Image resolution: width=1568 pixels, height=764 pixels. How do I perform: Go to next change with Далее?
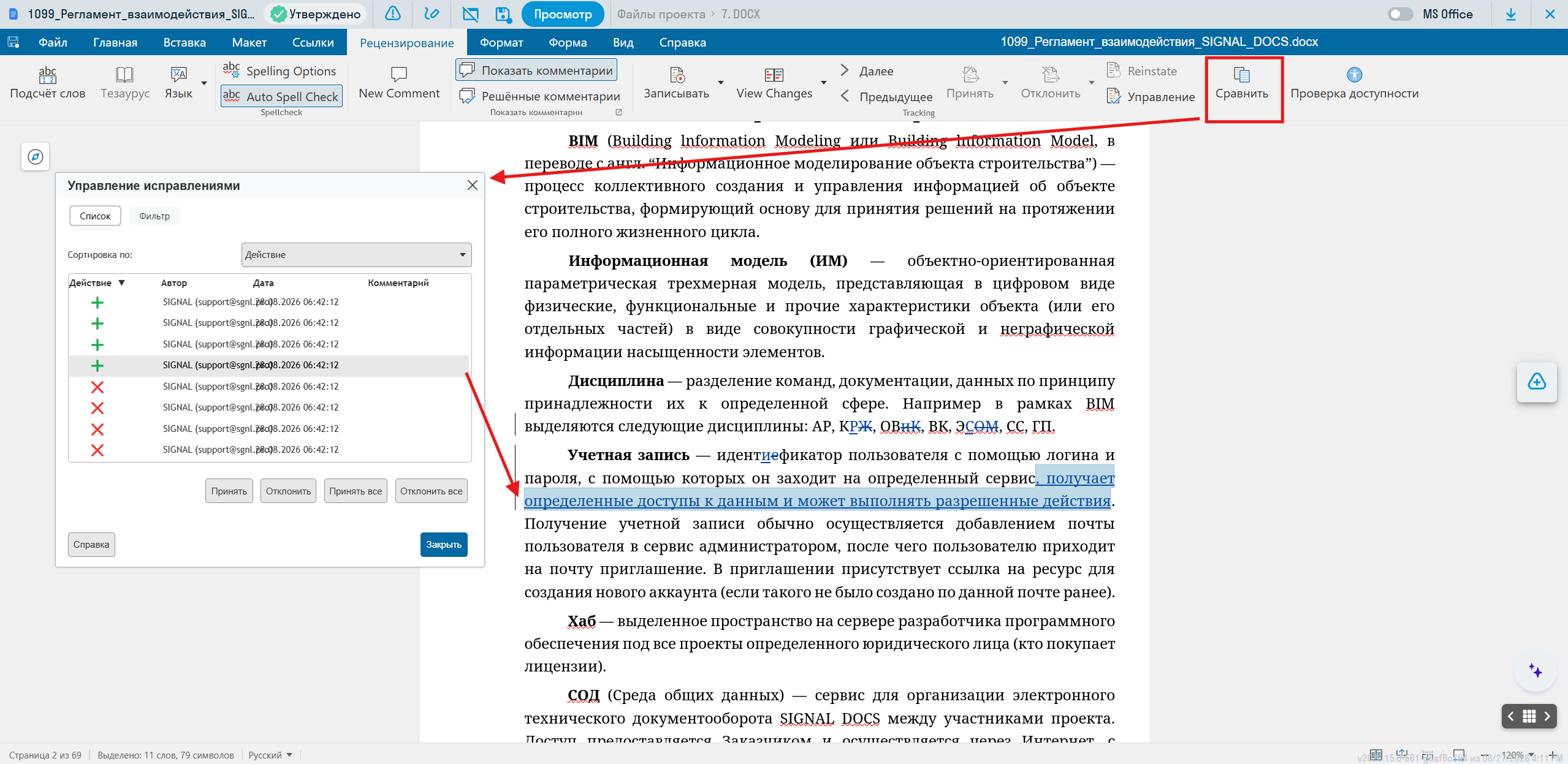click(x=867, y=71)
